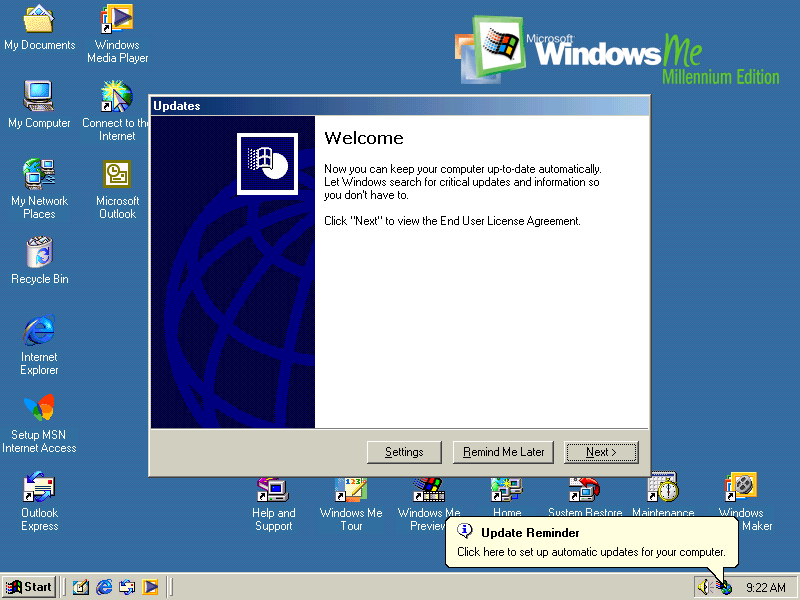
Task: Launch Microsoft Outlook from the desktop
Action: [x=117, y=175]
